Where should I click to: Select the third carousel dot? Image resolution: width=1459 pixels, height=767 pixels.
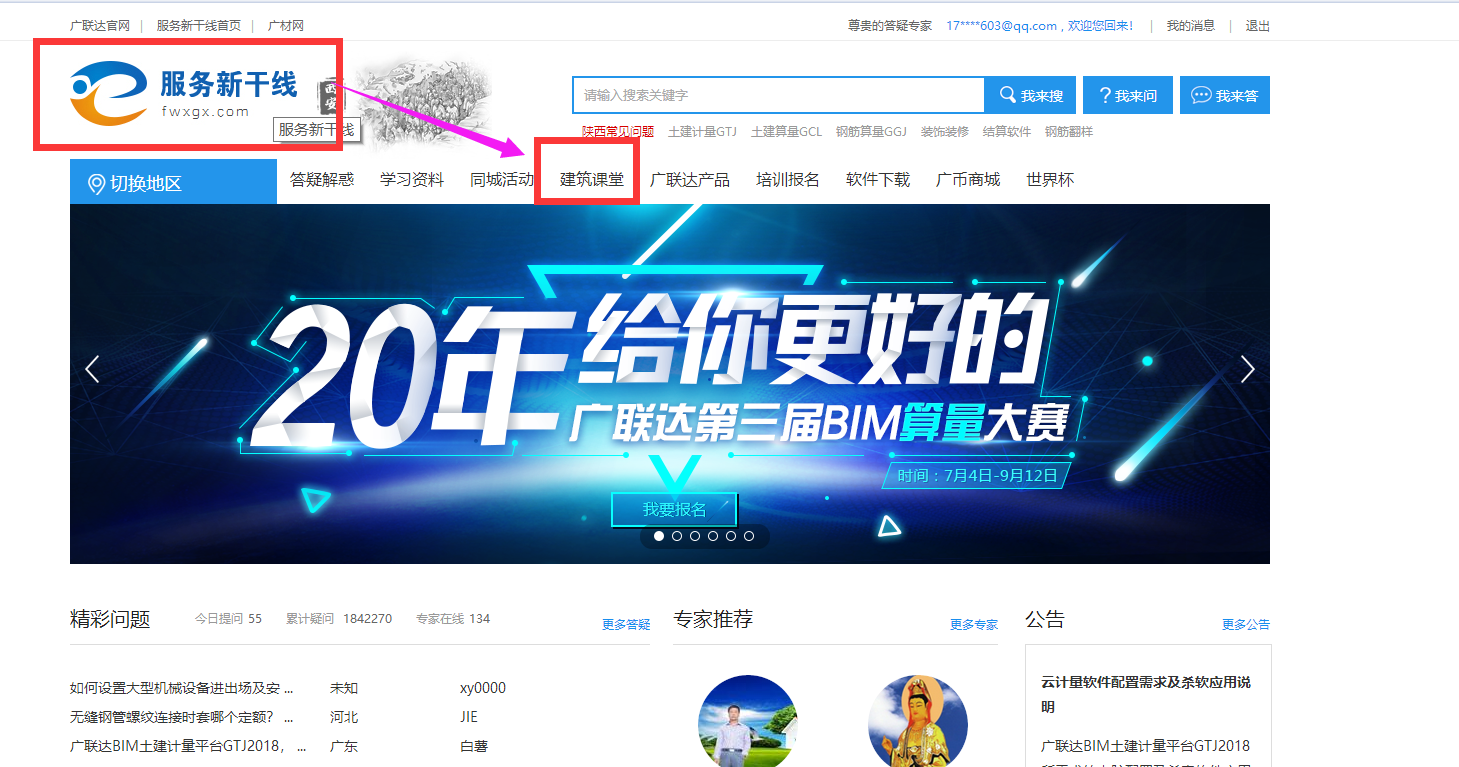(695, 536)
